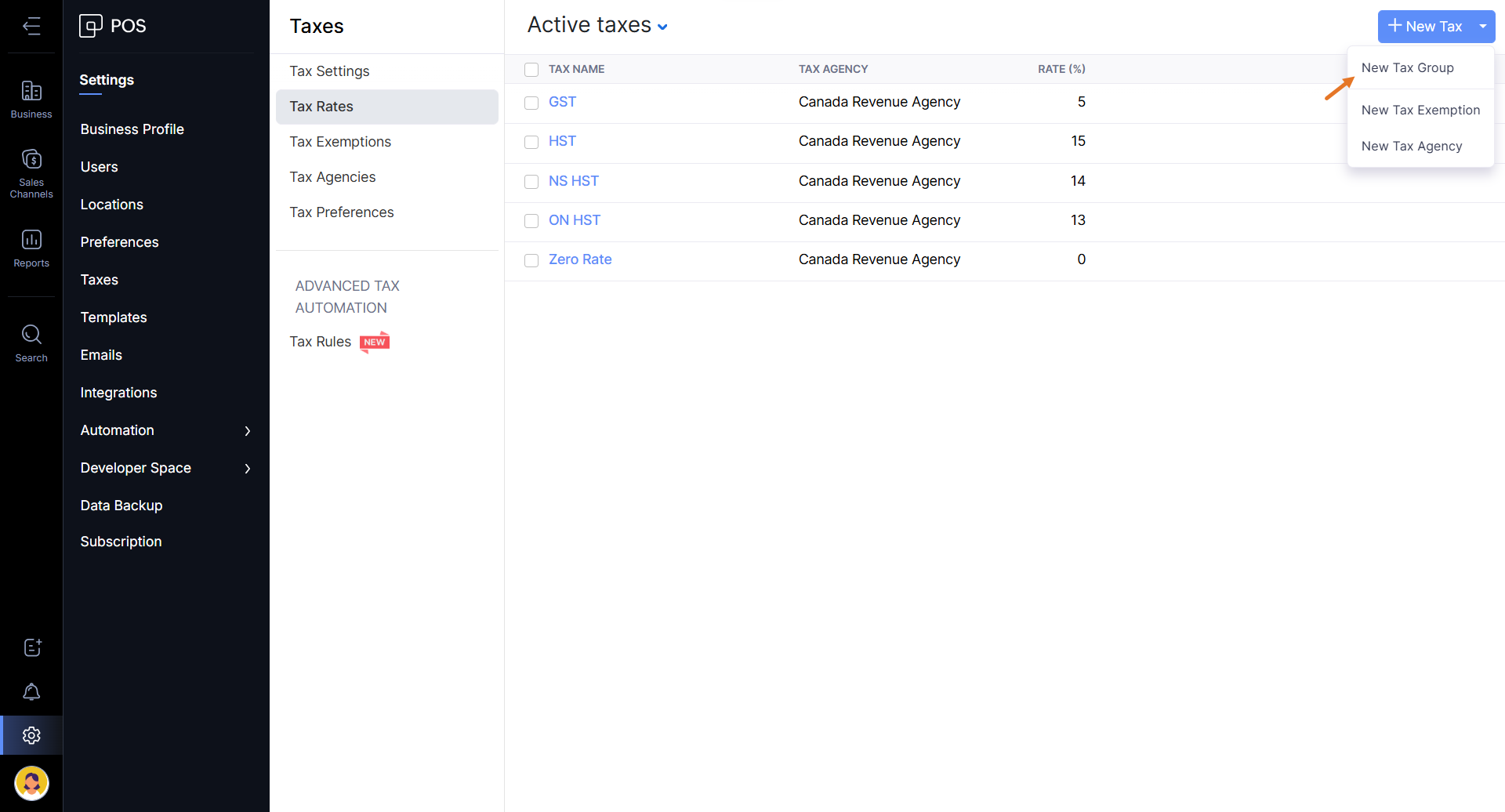Open the user profile avatar
This screenshot has width=1505, height=812.
(x=31, y=782)
